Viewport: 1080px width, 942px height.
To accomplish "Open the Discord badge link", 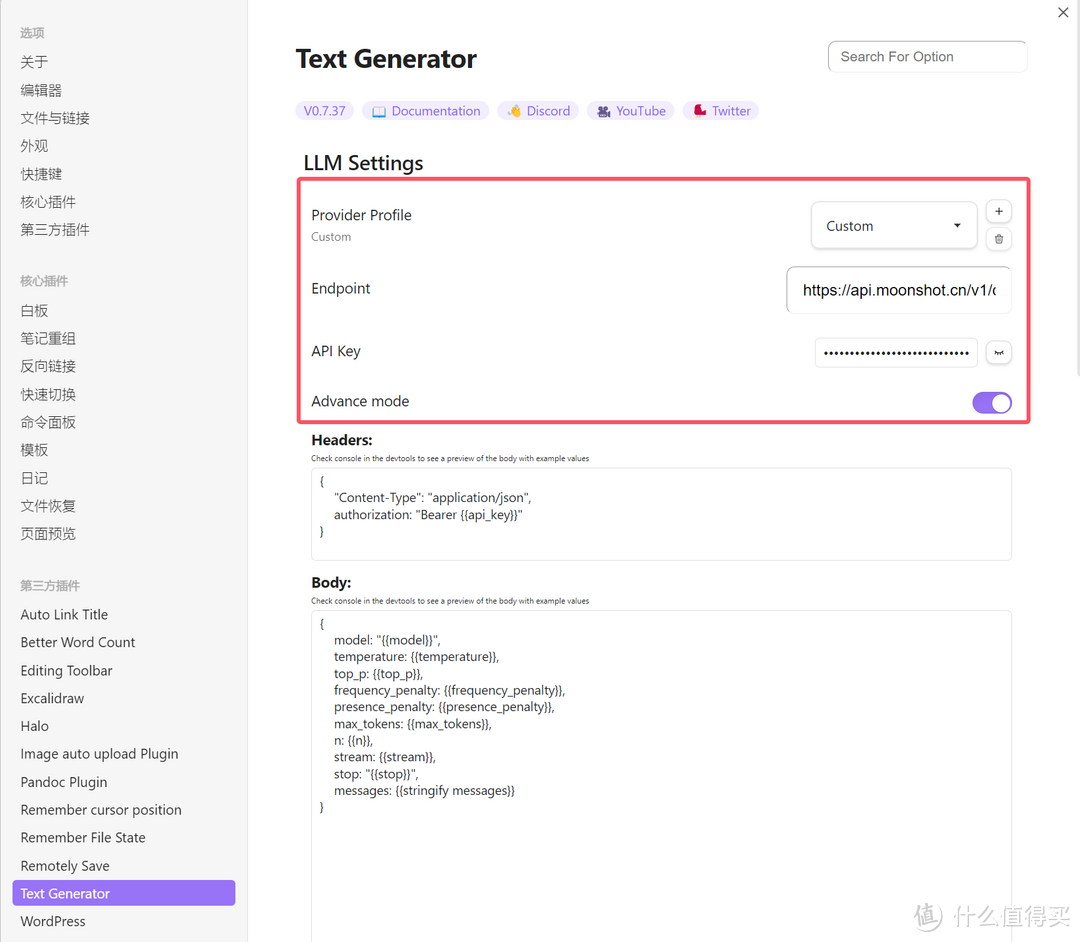I will (x=537, y=111).
